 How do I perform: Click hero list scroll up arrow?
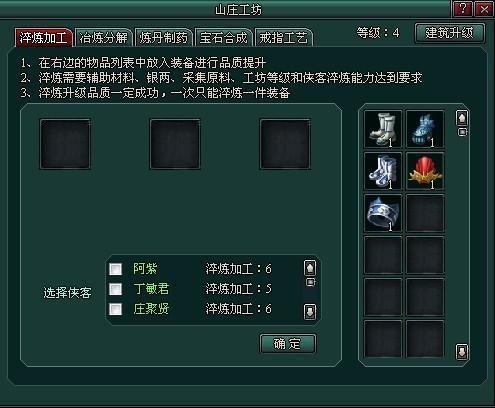click(x=310, y=268)
